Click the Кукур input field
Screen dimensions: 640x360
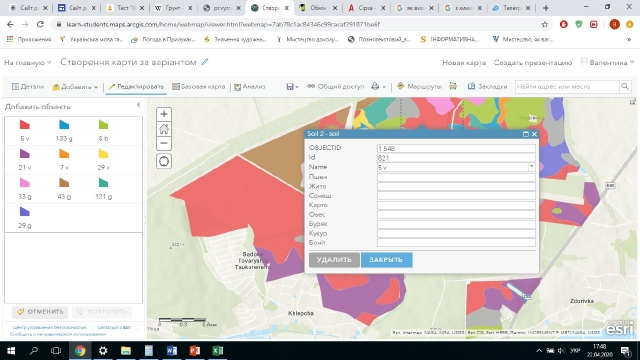point(456,233)
